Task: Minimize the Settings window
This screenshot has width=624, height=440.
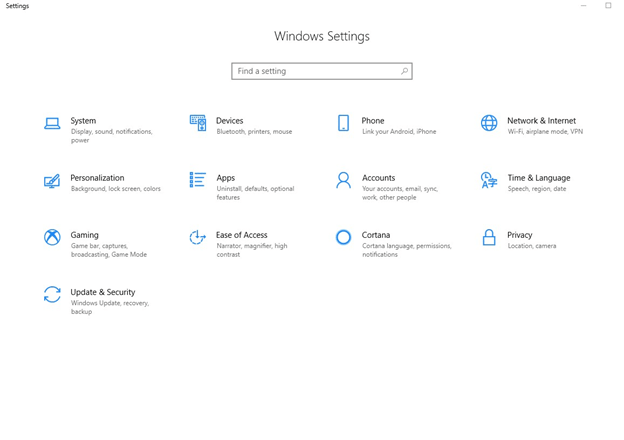Action: pos(583,6)
